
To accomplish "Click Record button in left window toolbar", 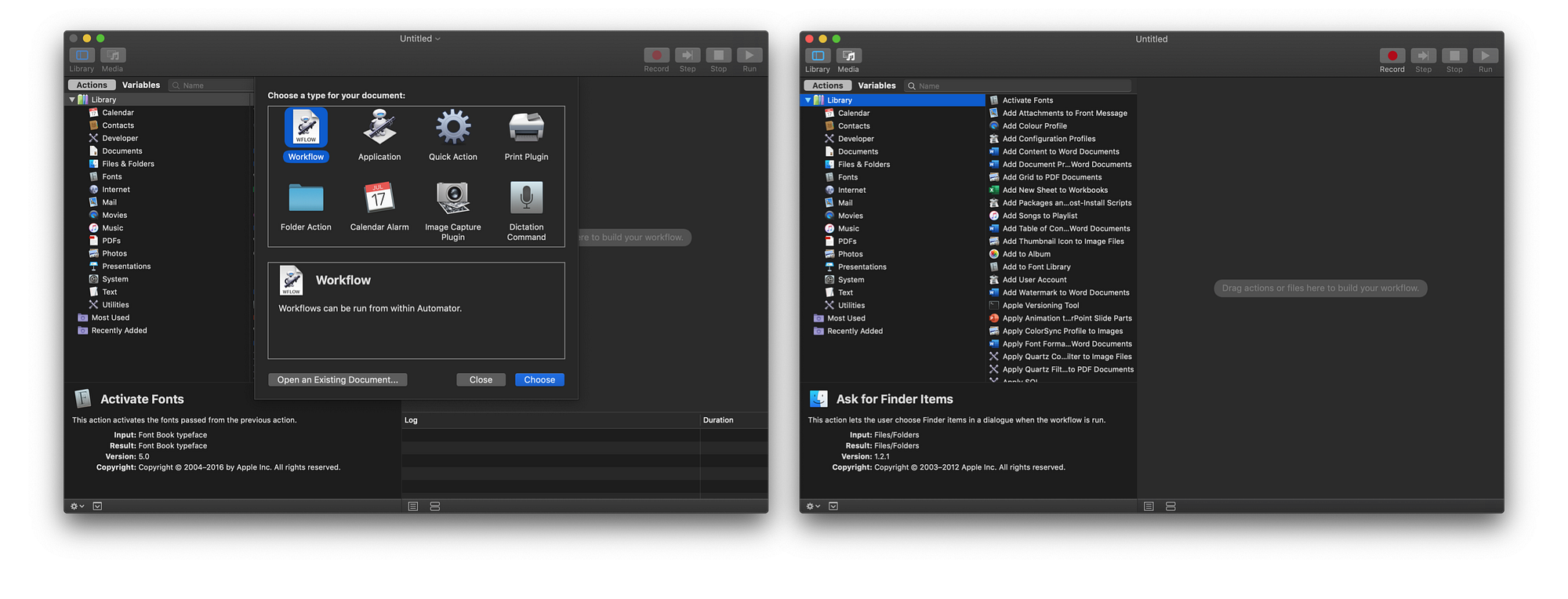I will pos(657,55).
